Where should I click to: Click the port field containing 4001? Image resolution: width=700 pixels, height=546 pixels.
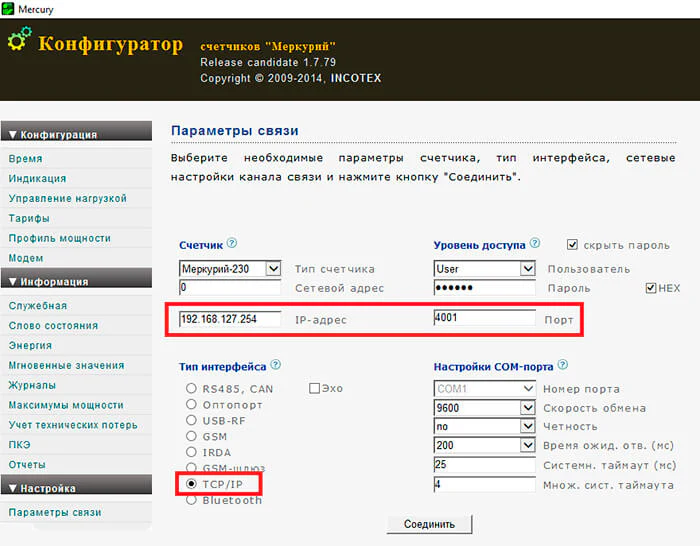coord(484,317)
